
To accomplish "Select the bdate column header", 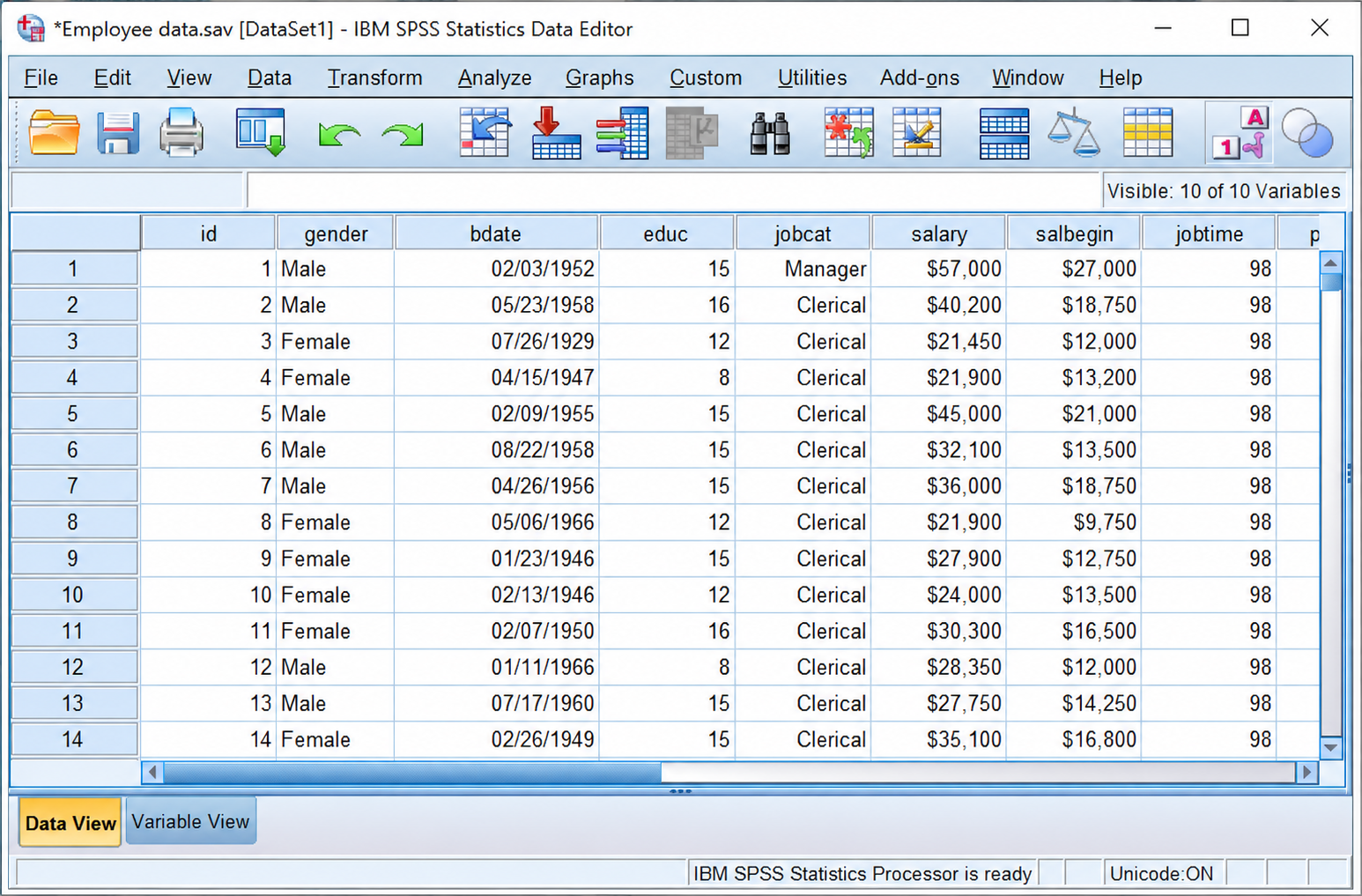I will point(496,233).
